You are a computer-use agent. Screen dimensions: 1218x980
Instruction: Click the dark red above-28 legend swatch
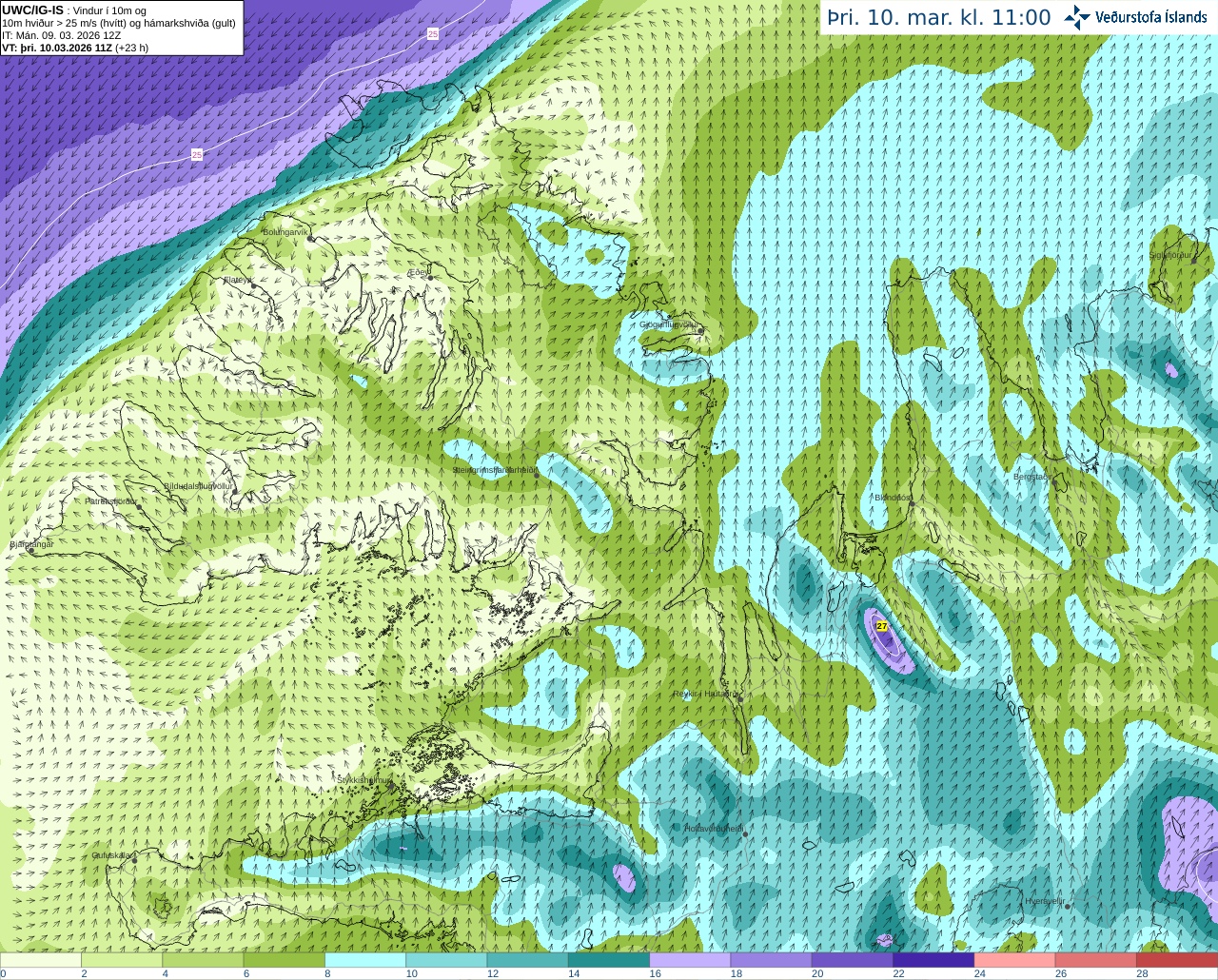pyautogui.click(x=1177, y=960)
